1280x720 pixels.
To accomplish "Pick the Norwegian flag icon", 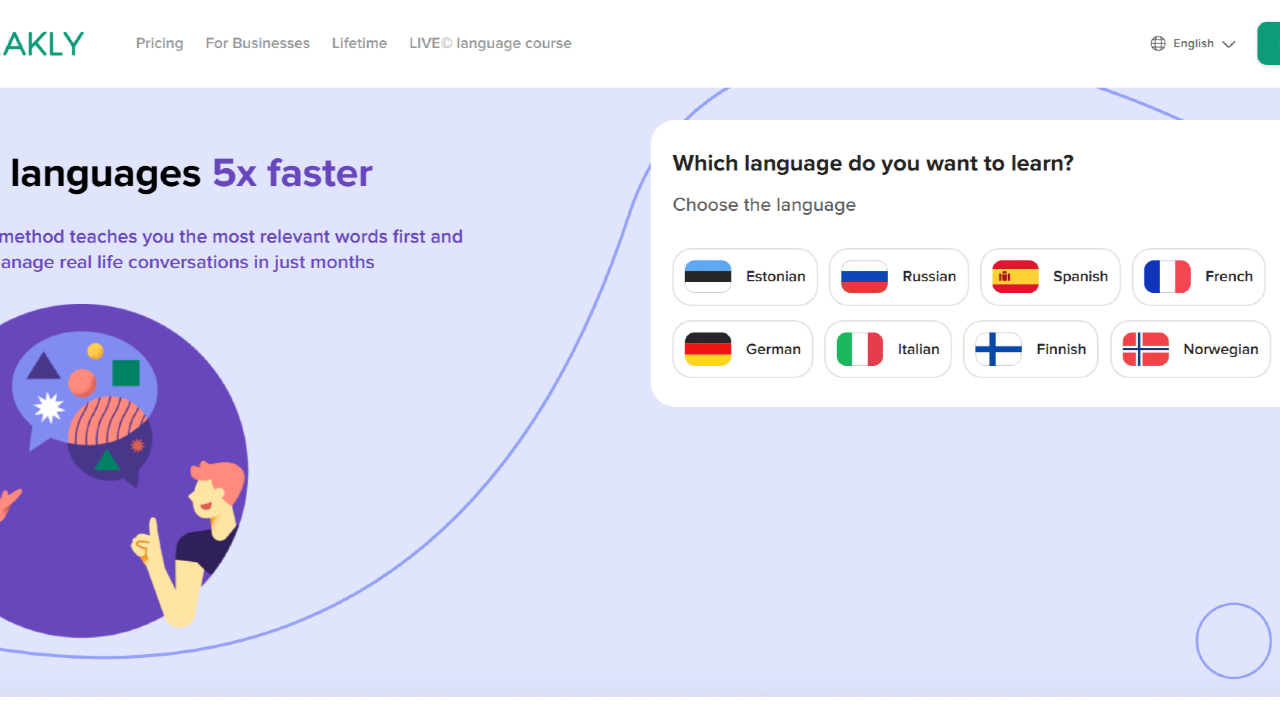I will click(1146, 349).
